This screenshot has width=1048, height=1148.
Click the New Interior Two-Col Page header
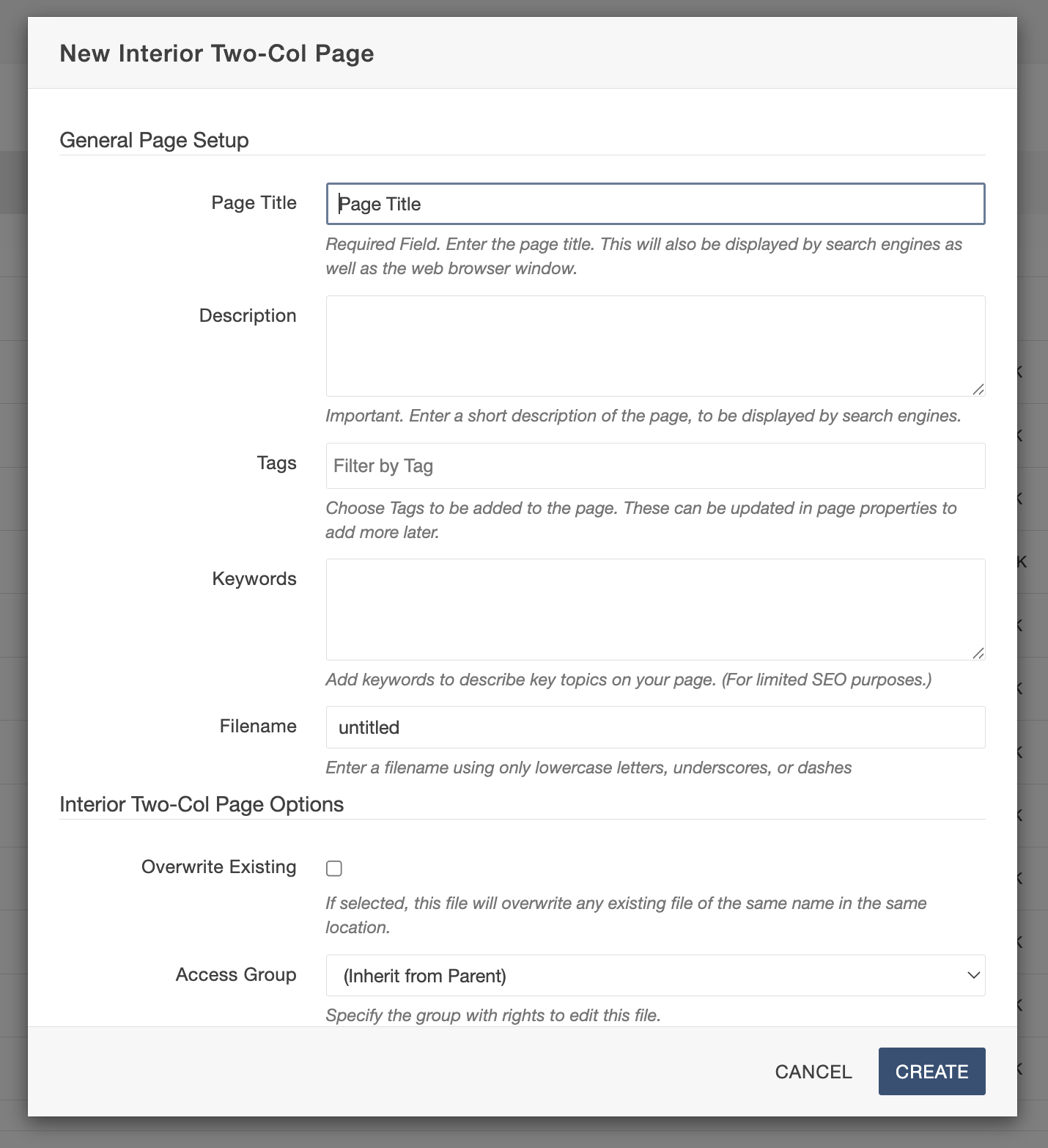[217, 54]
